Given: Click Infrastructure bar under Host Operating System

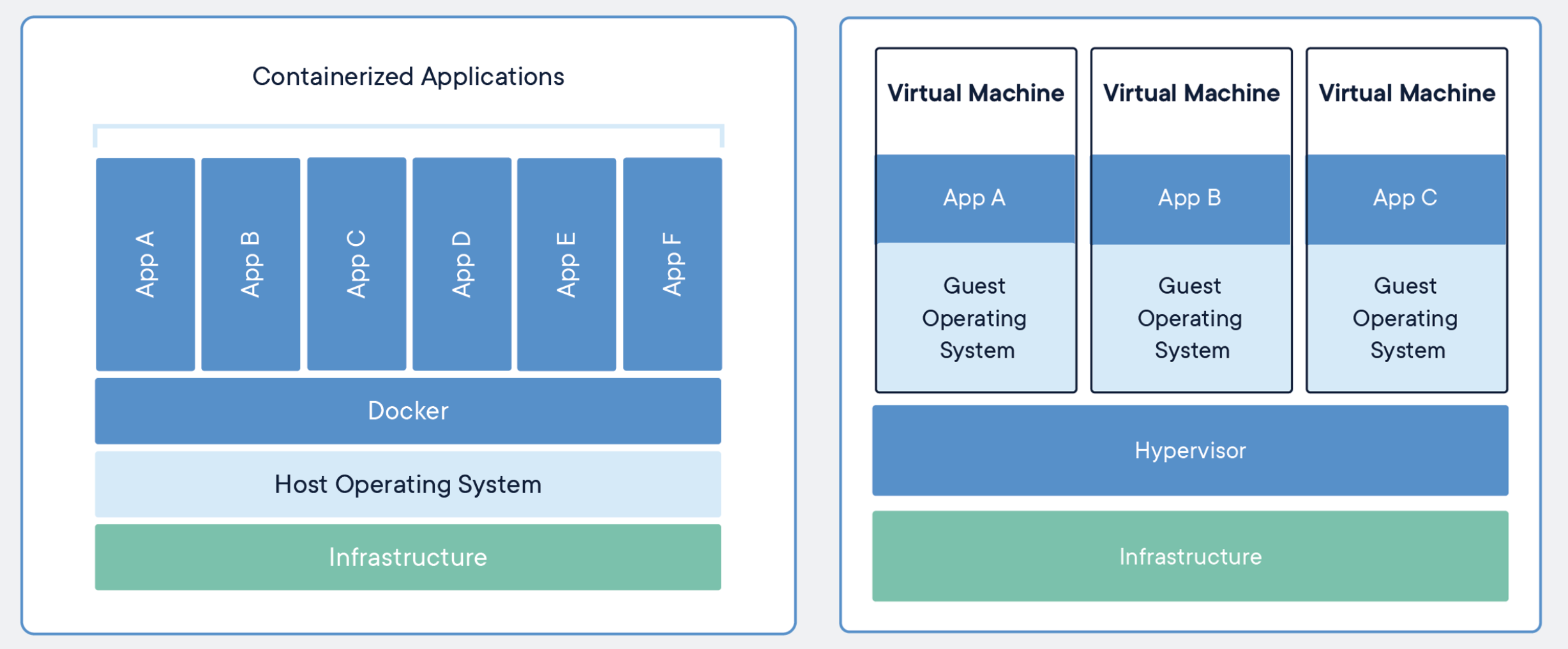Looking at the screenshot, I should [x=408, y=557].
